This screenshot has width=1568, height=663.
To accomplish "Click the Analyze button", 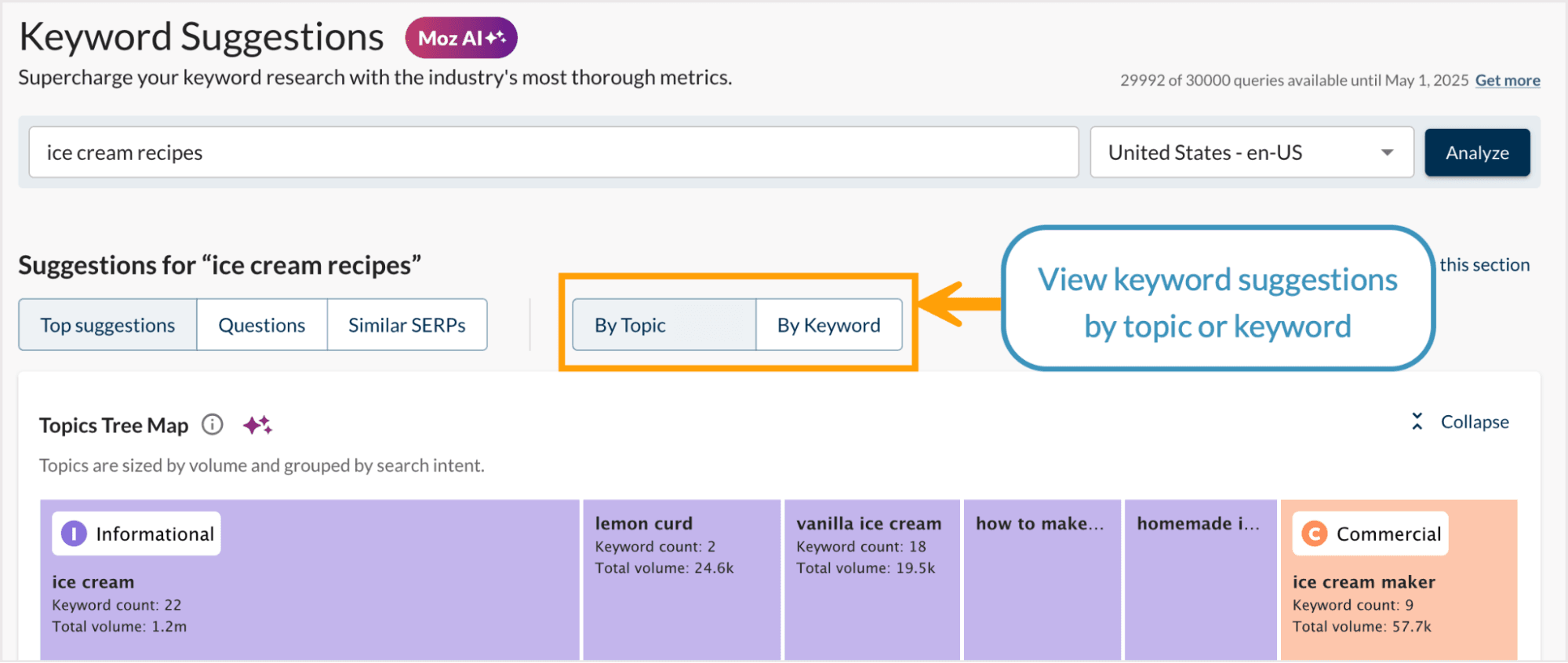I will [1477, 152].
